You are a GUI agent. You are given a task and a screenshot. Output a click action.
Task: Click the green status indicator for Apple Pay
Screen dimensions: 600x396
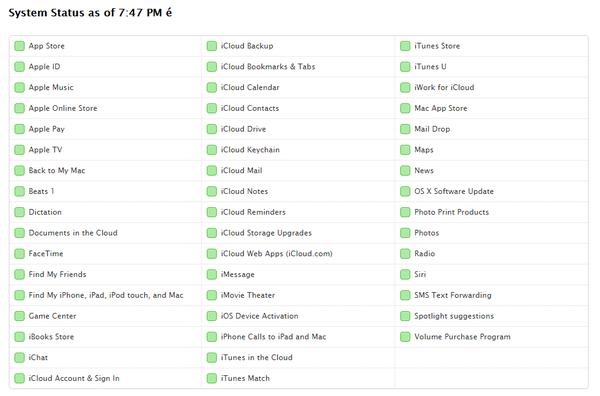[20, 129]
